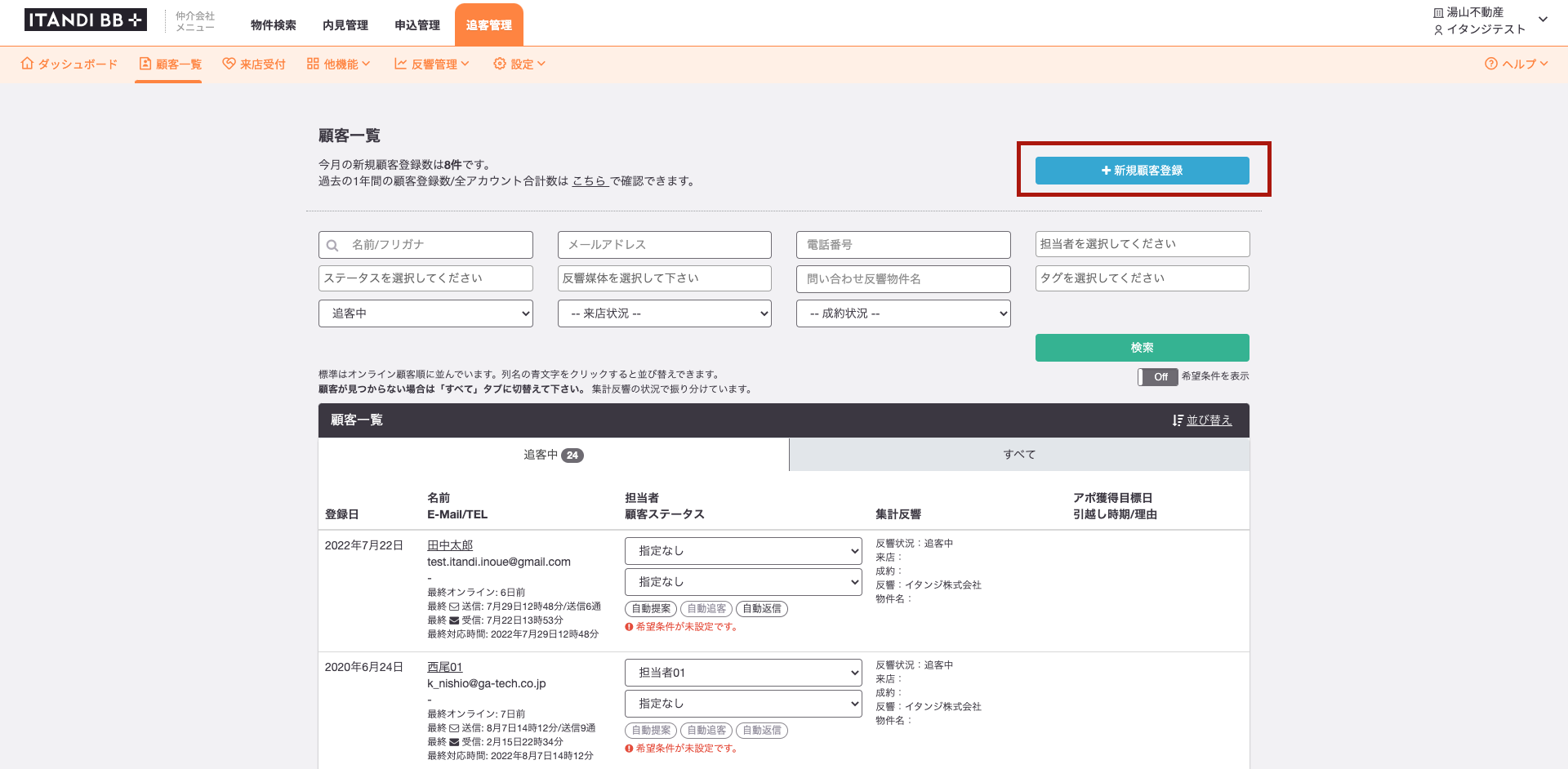The image size is (1568, 769).
Task: Click the 集計反響 column header
Action: point(898,514)
